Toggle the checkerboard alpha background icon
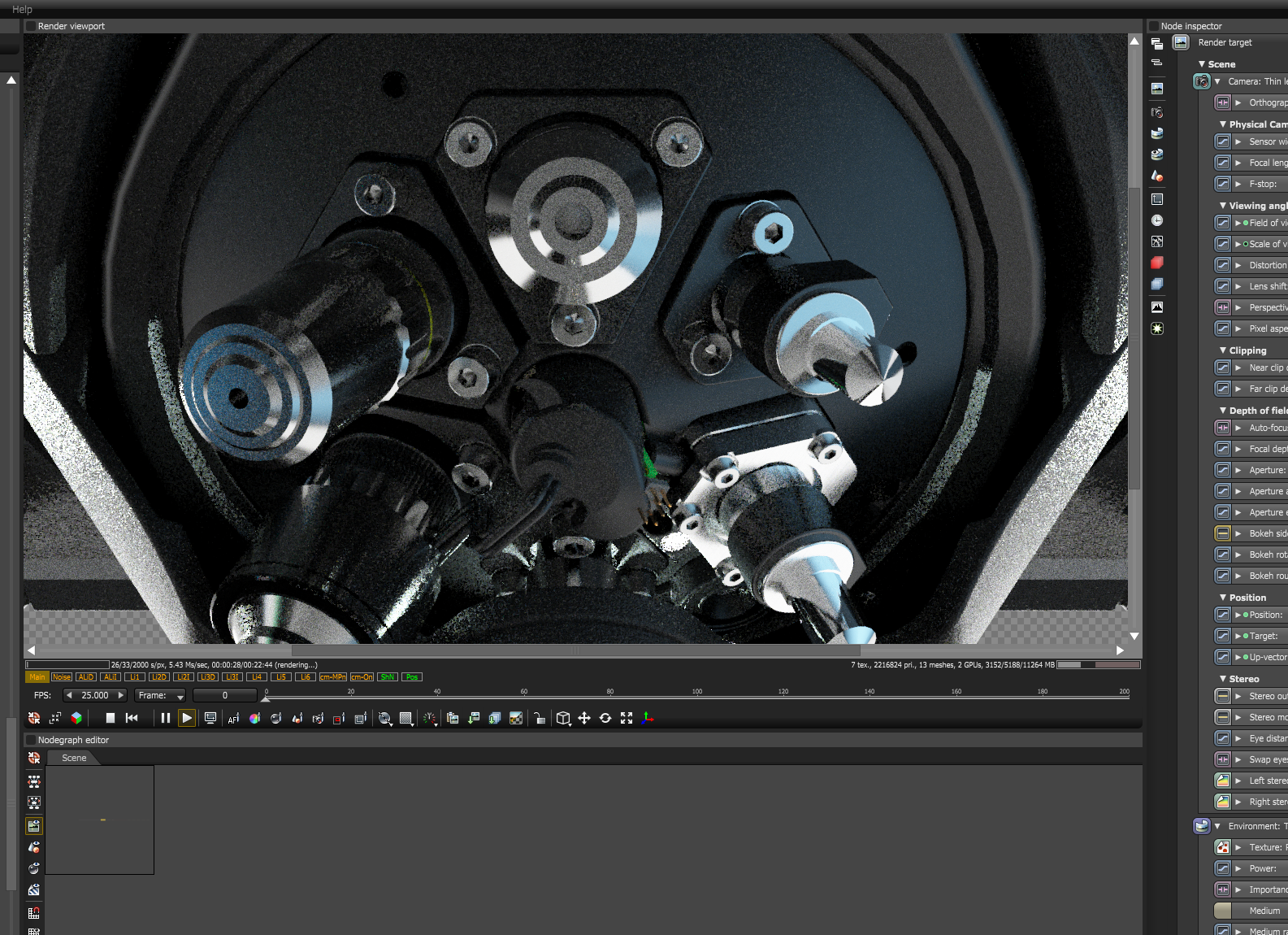 tap(516, 718)
